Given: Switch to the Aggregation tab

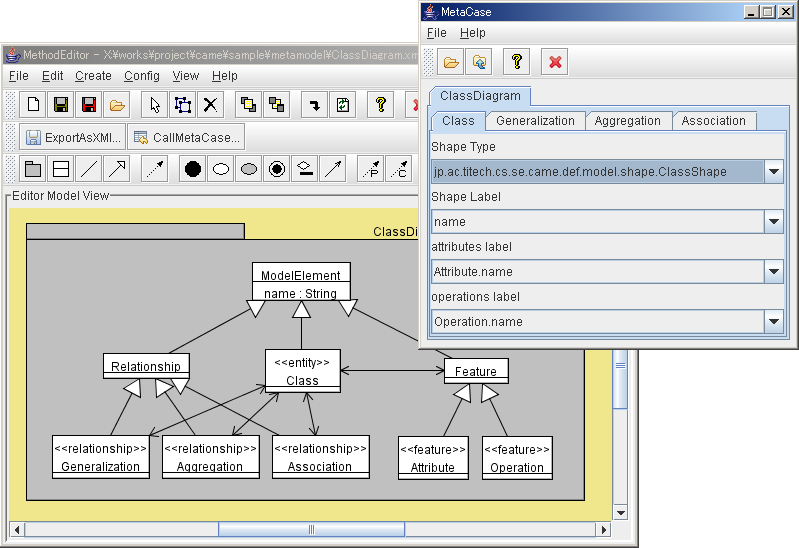Looking at the screenshot, I should point(627,121).
